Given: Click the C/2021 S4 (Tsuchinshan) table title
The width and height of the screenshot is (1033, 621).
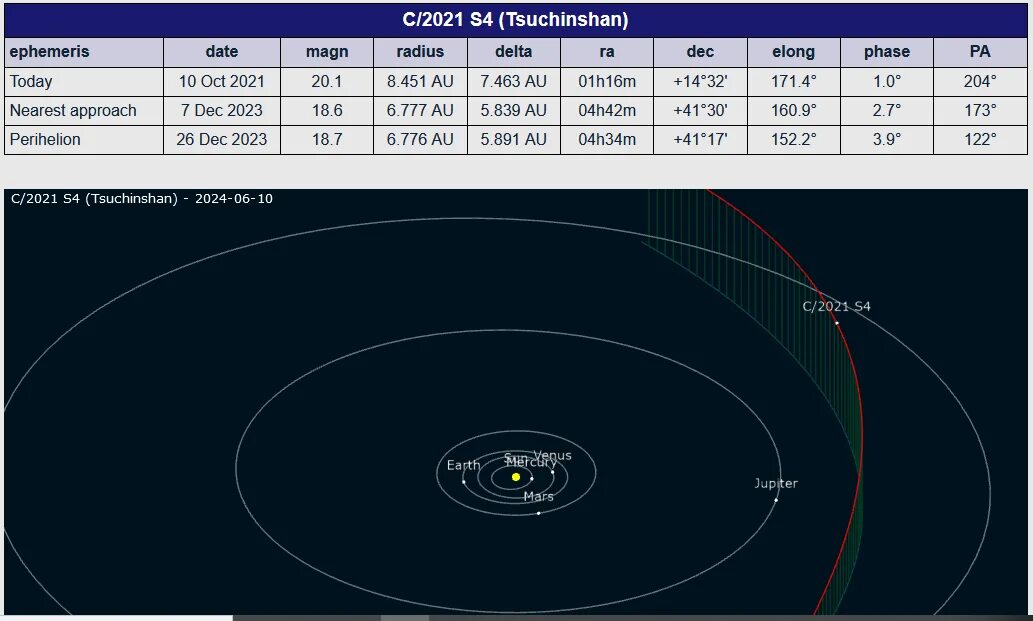Looking at the screenshot, I should point(515,20).
